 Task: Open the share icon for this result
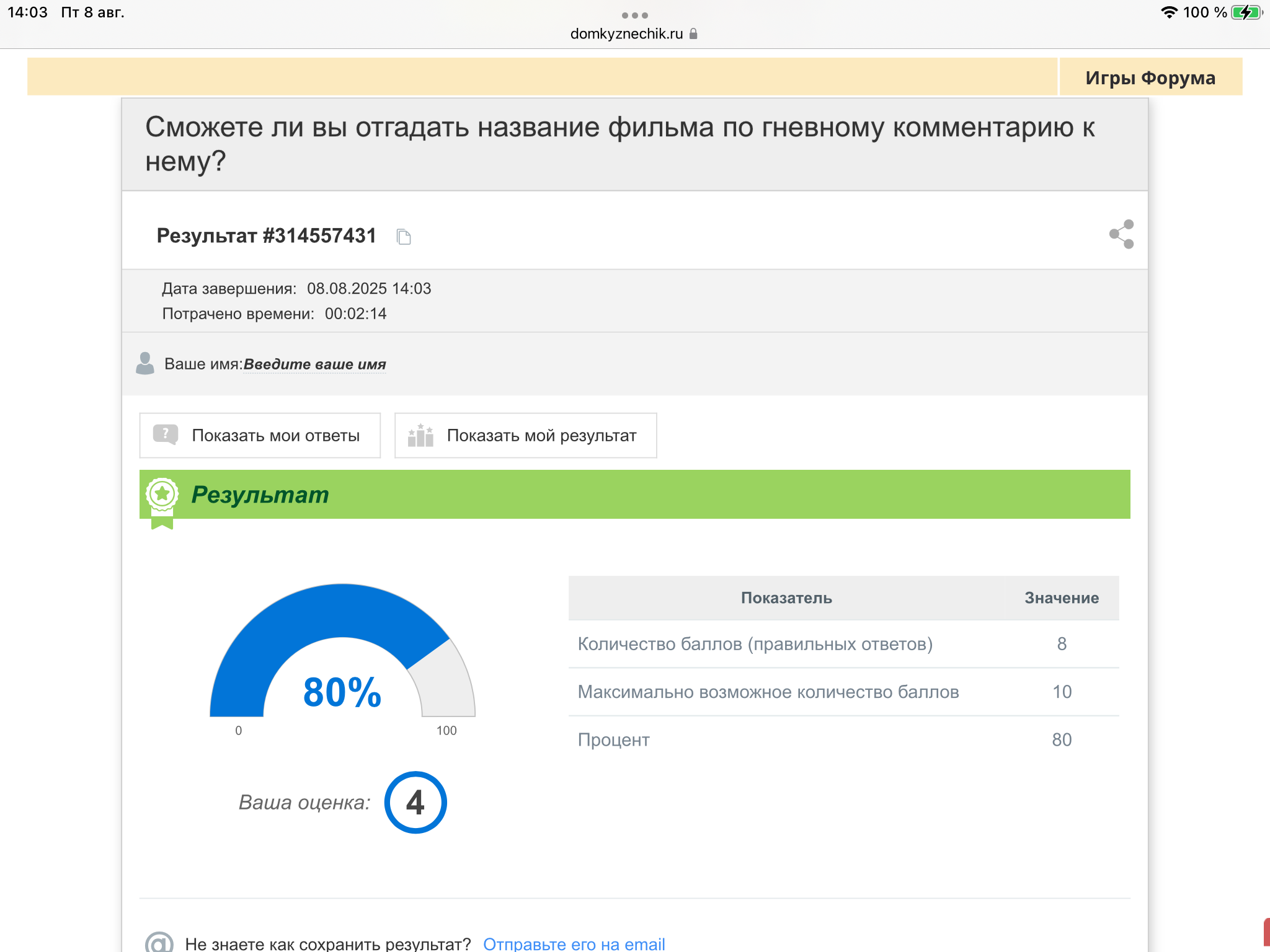point(1121,234)
